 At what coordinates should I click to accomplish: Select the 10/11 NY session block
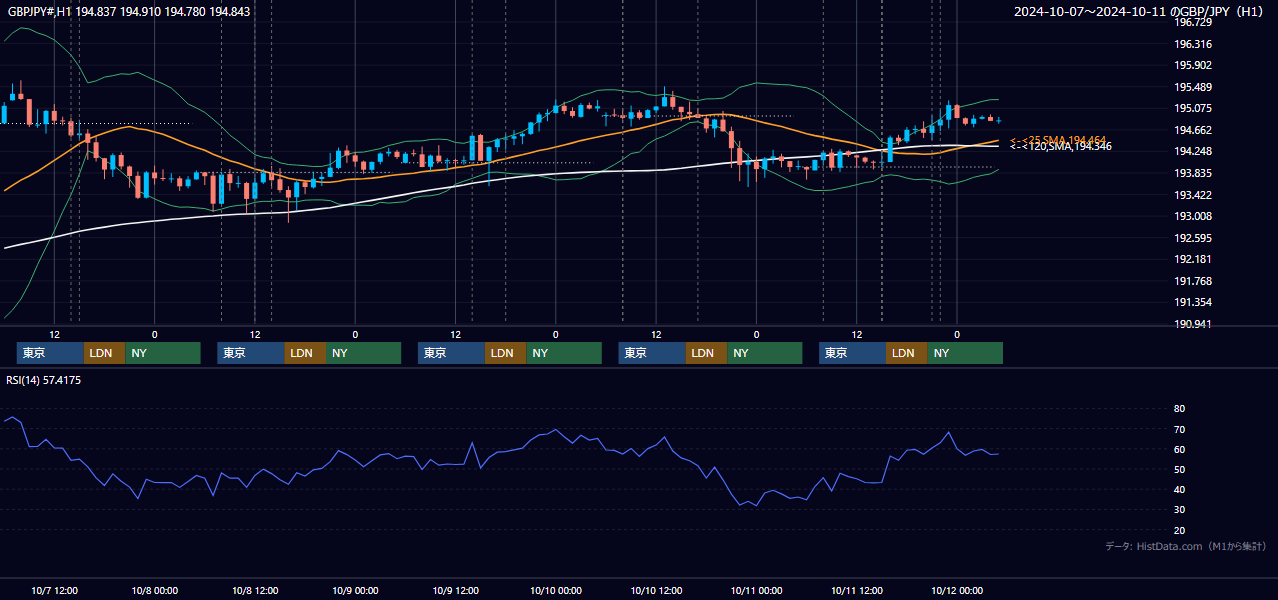coord(965,353)
